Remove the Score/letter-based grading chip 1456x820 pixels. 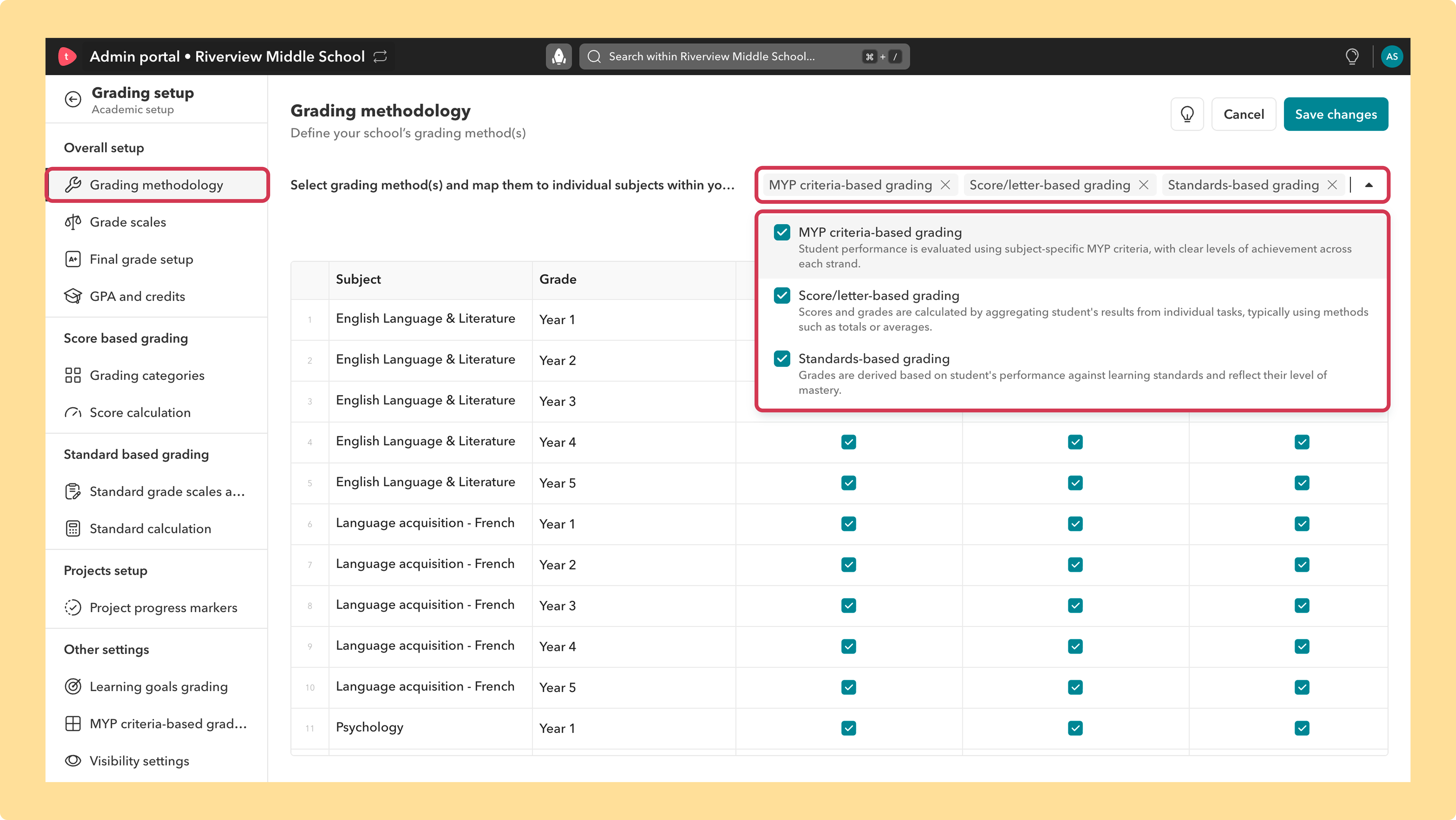(x=1143, y=185)
